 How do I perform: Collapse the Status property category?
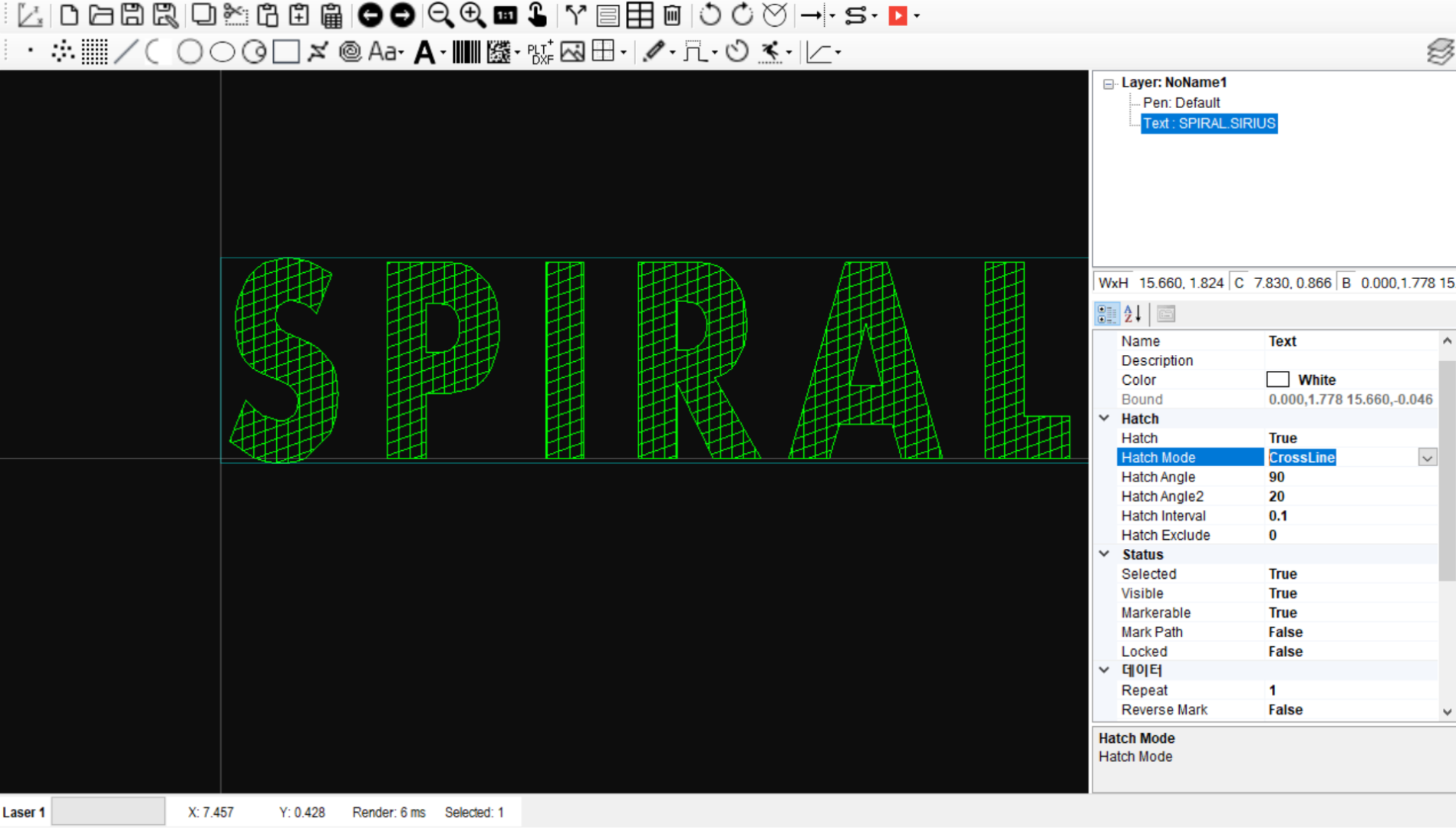pyautogui.click(x=1104, y=554)
